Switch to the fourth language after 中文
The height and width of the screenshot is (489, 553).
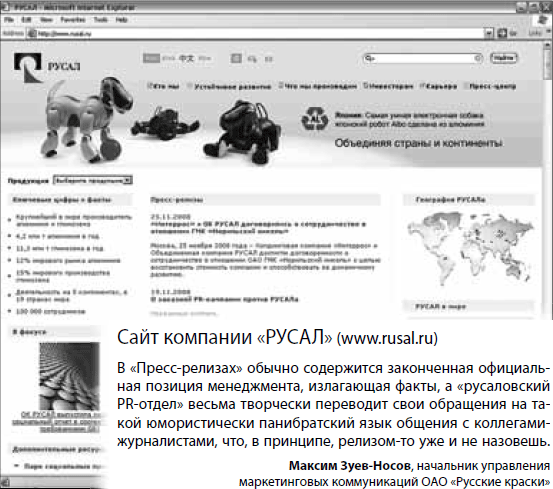[205, 59]
